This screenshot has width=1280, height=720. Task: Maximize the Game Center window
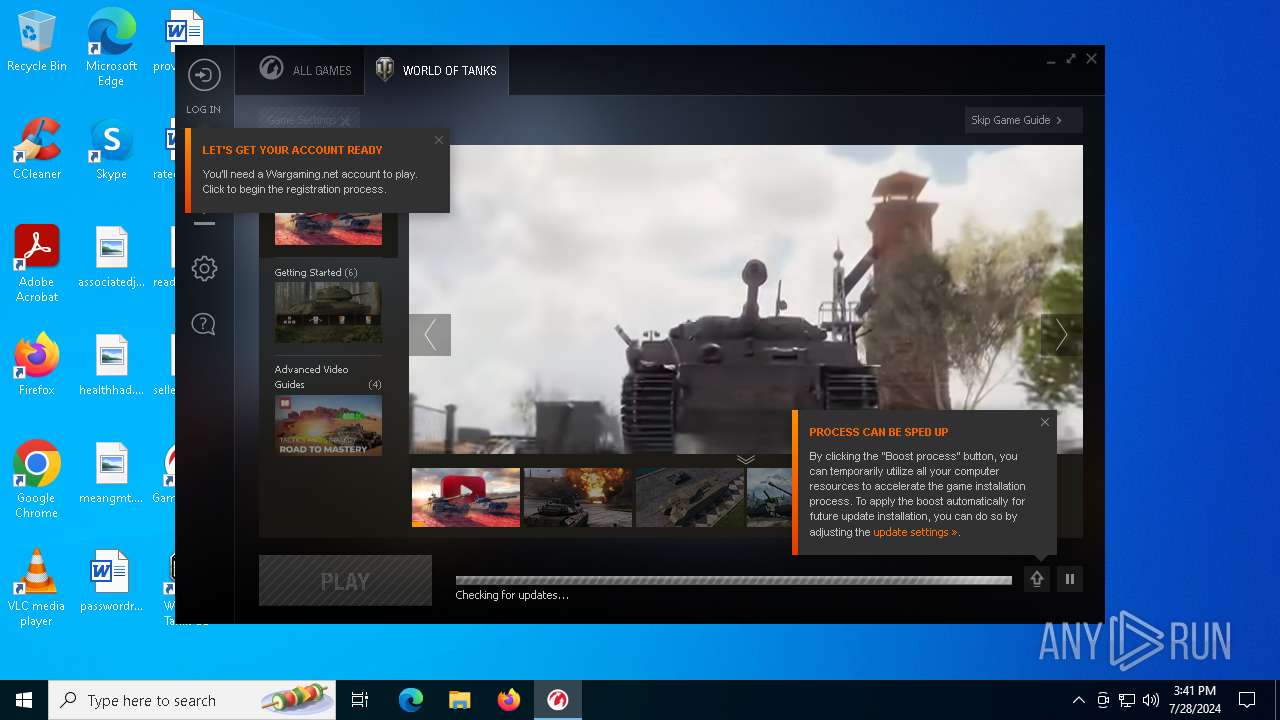(x=1071, y=59)
